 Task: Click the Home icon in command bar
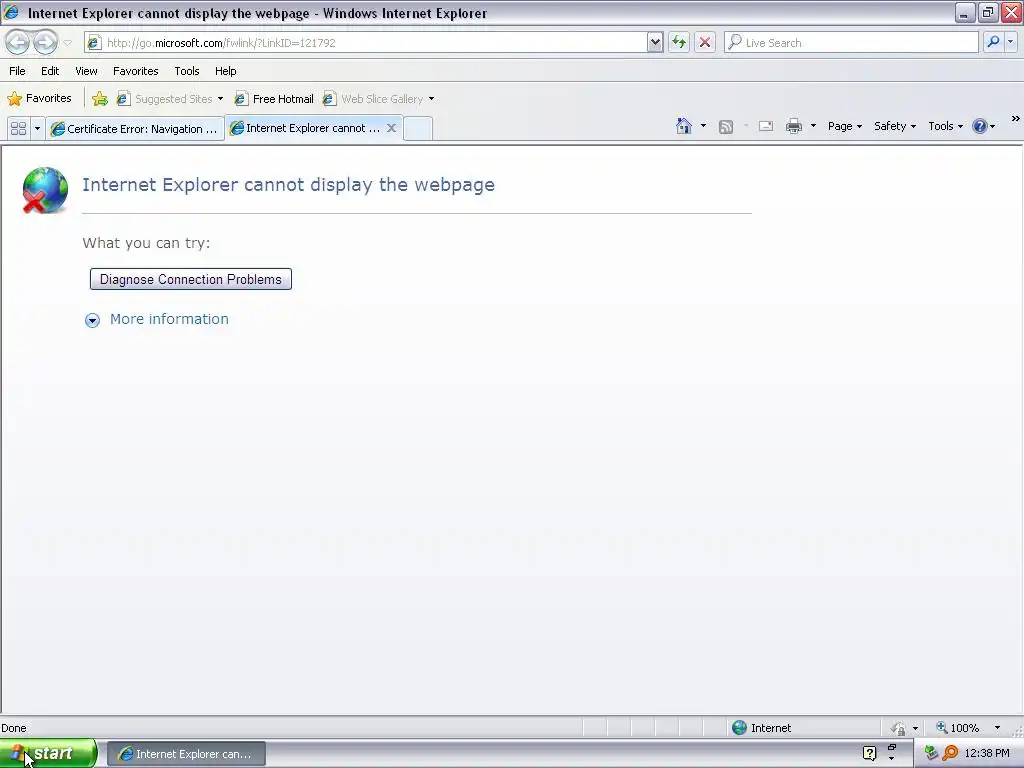pos(684,126)
